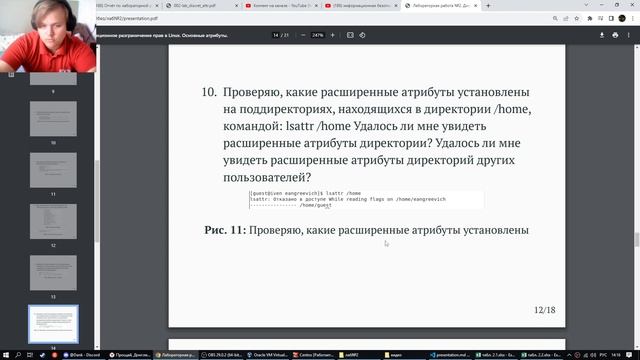
Task: Close the 002-lab_discret_attr.pdf tab
Action: (x=236, y=6)
